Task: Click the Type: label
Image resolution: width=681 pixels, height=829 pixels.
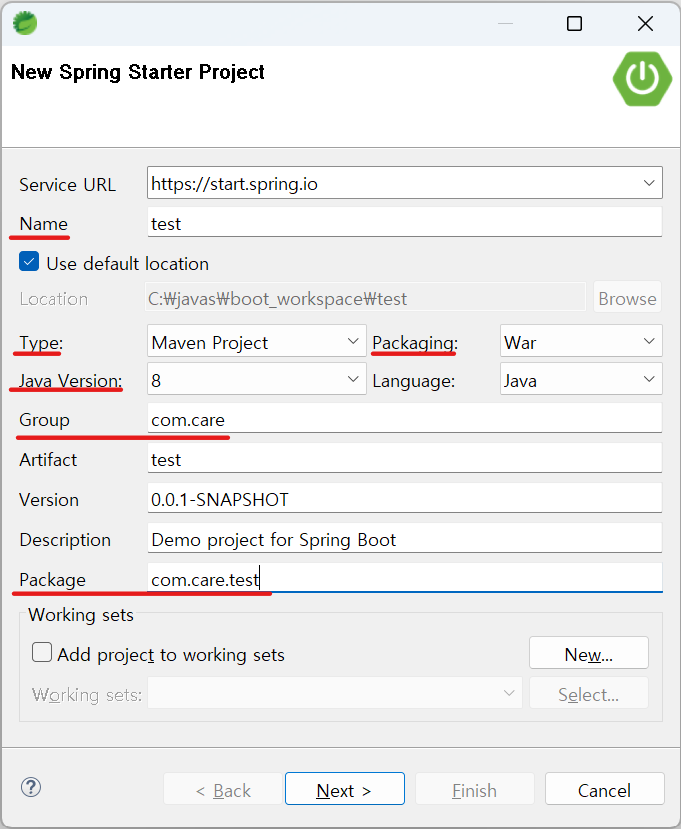Action: click(41, 343)
